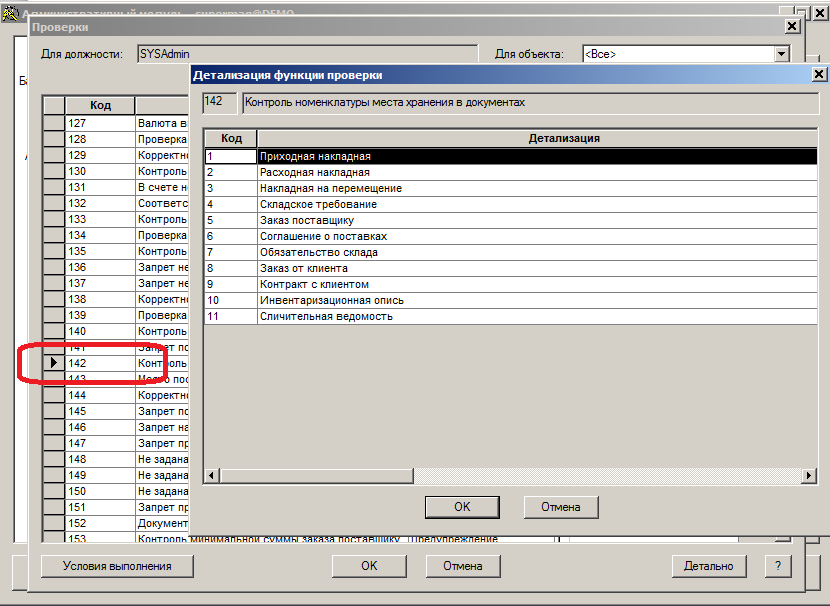Click OK in the Детализация dialog
The image size is (830, 606).
pyautogui.click(x=462, y=507)
